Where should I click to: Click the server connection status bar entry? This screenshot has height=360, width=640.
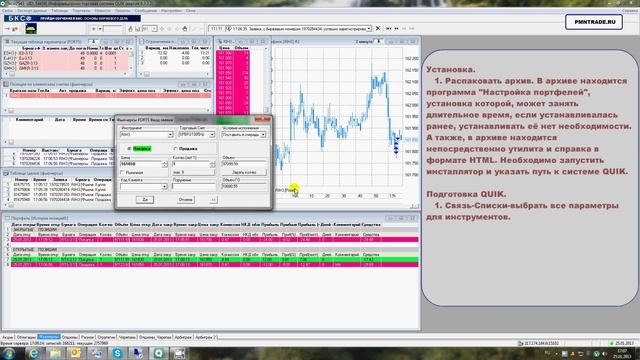click(538, 343)
